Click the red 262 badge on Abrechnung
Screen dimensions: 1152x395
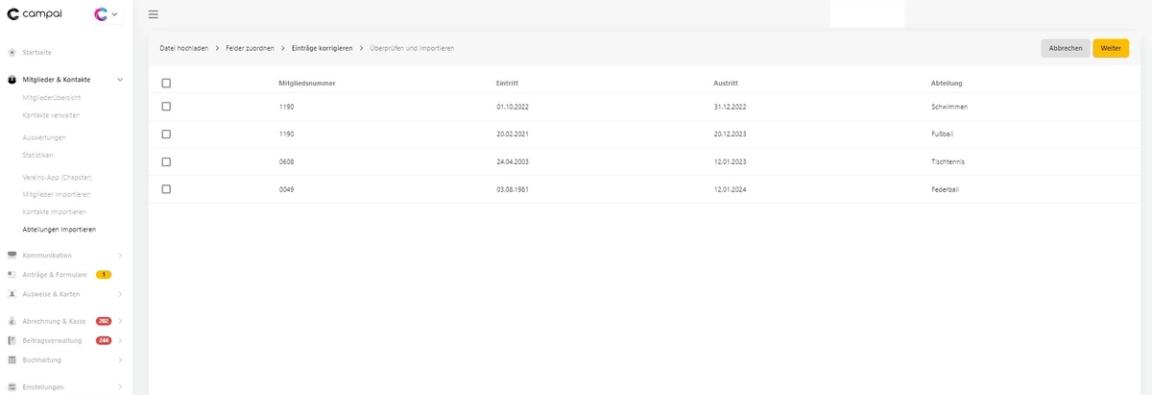(104, 322)
